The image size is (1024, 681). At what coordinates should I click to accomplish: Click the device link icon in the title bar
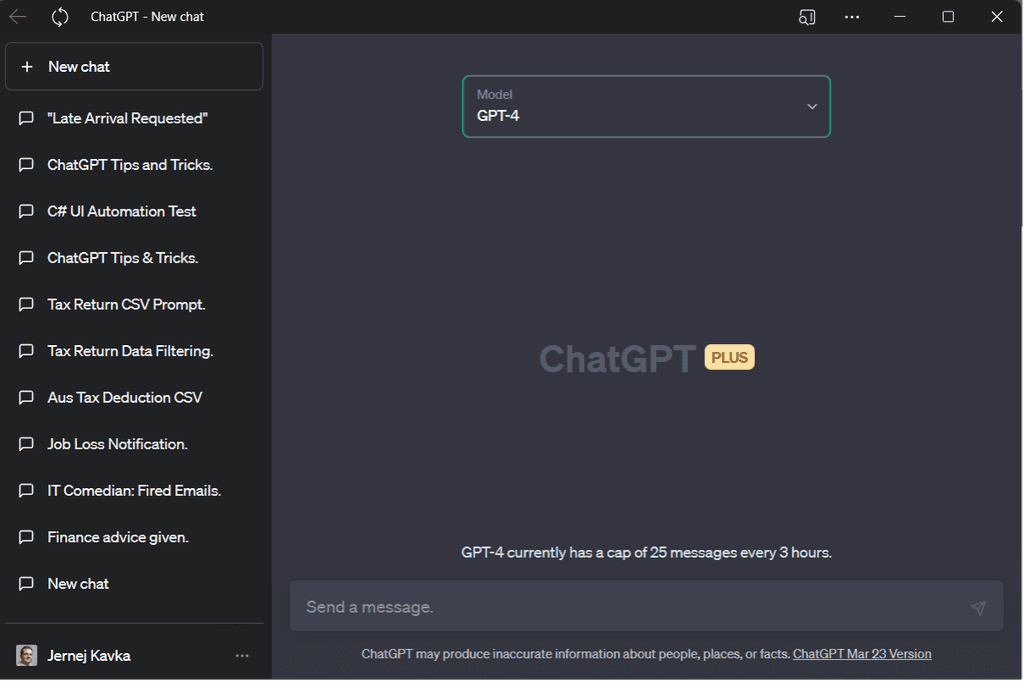click(x=806, y=17)
